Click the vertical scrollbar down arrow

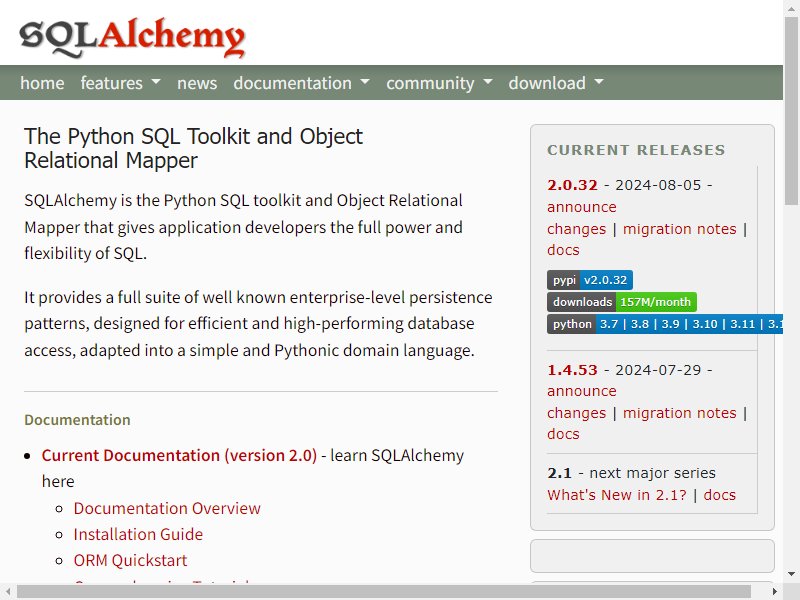[791, 573]
